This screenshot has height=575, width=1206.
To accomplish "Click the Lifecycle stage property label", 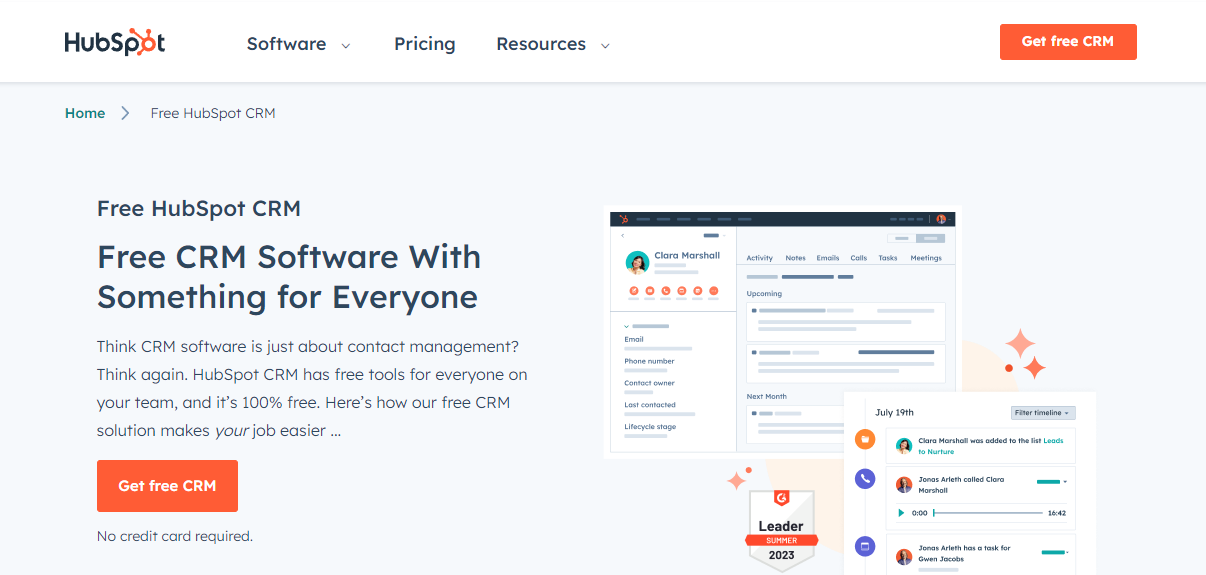I will [650, 427].
